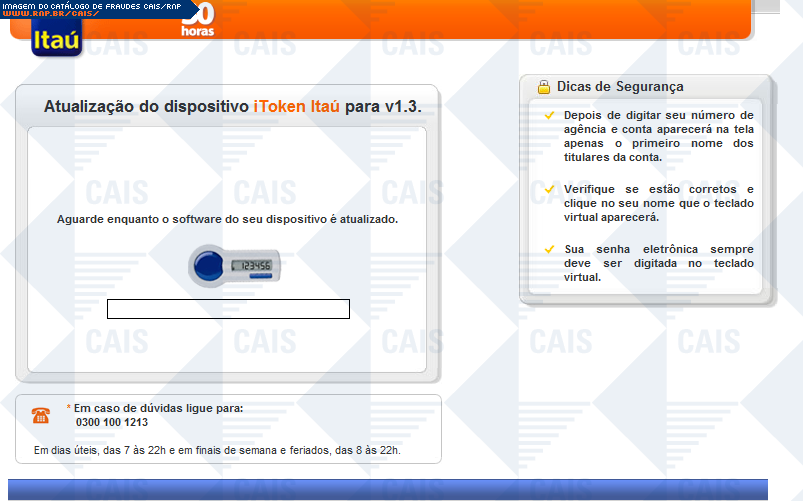Click the update progress bar

click(x=228, y=309)
